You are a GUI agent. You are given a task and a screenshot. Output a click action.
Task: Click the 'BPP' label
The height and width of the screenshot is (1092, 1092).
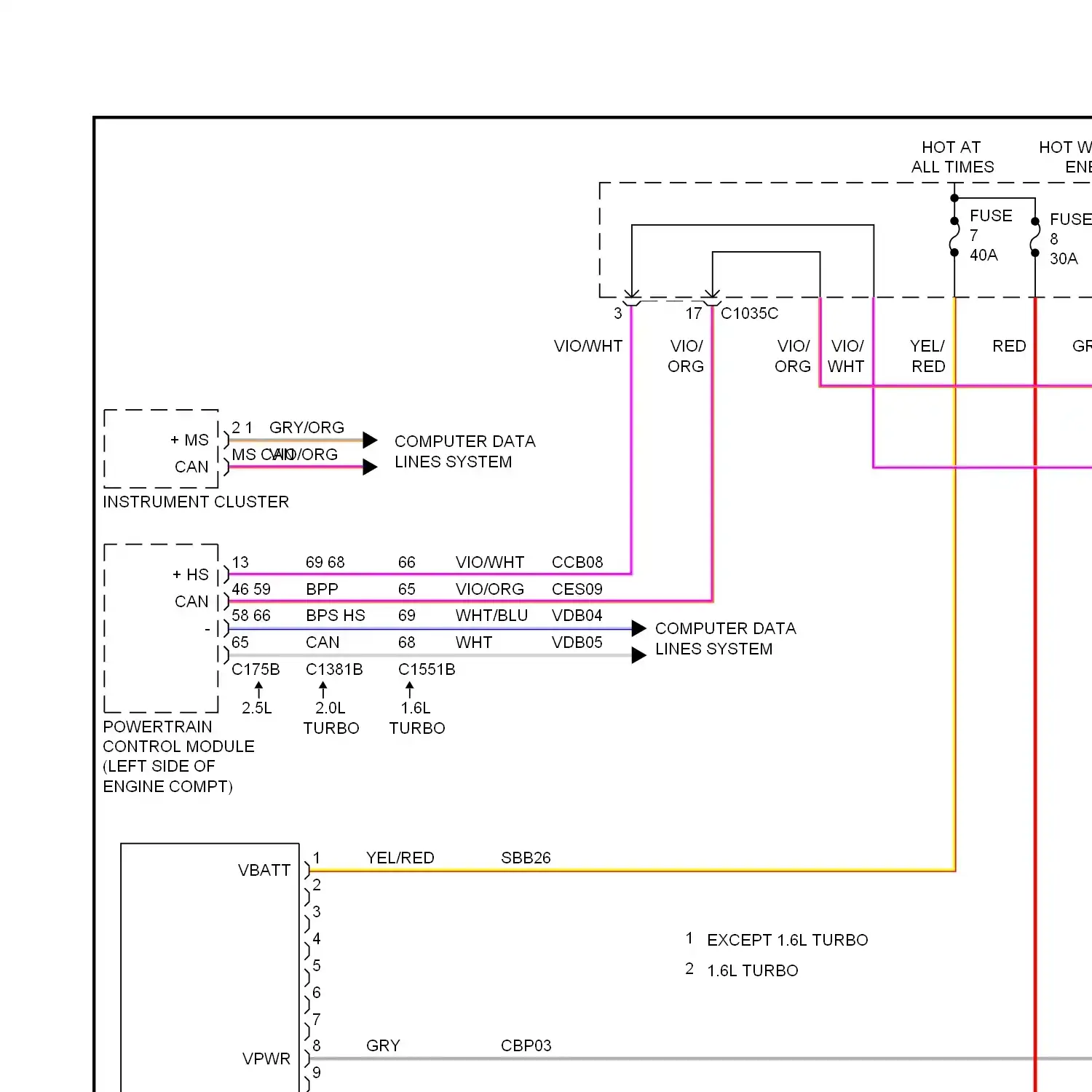[x=322, y=589]
